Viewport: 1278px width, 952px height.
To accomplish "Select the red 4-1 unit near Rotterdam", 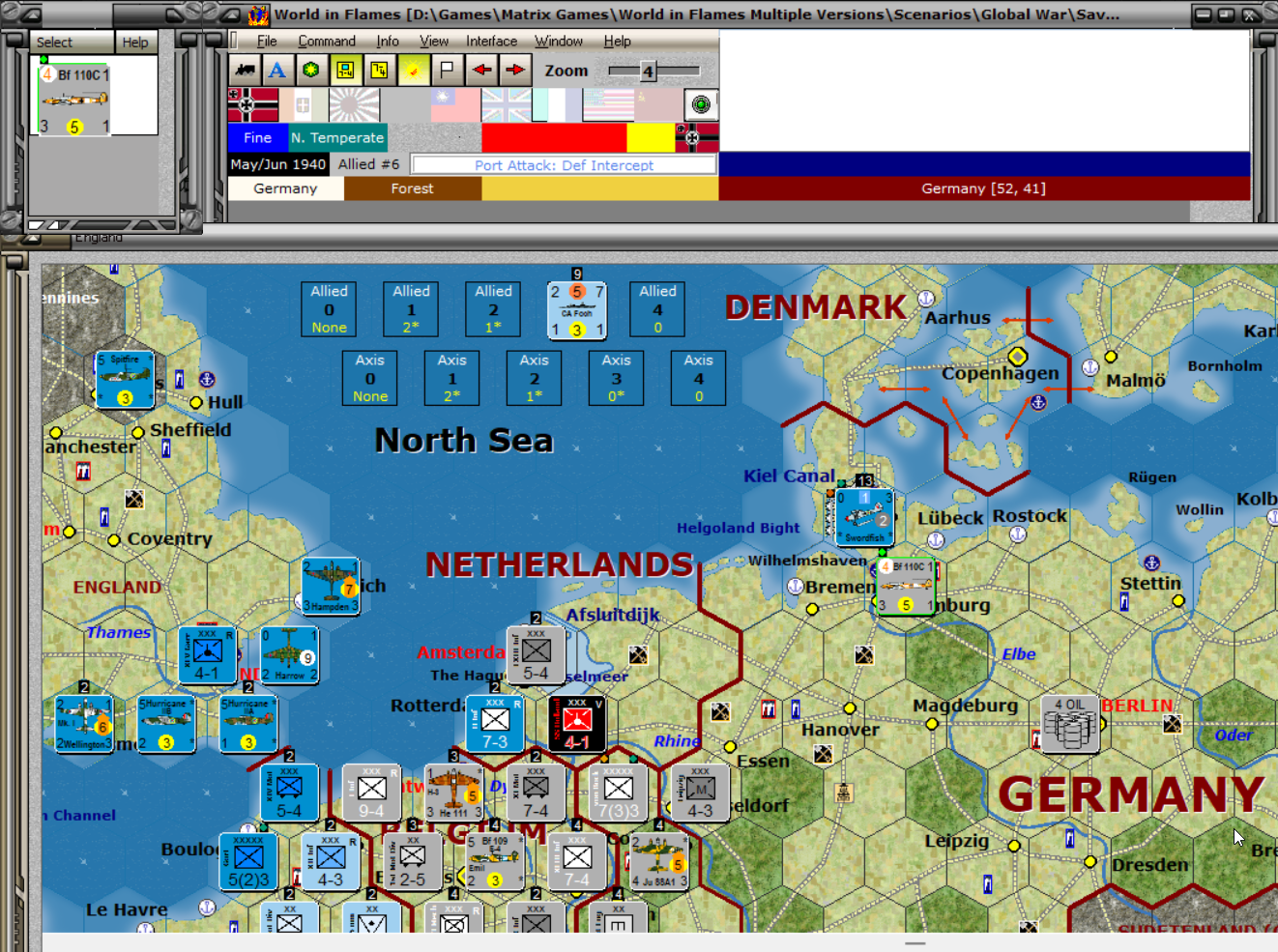I will [x=577, y=724].
